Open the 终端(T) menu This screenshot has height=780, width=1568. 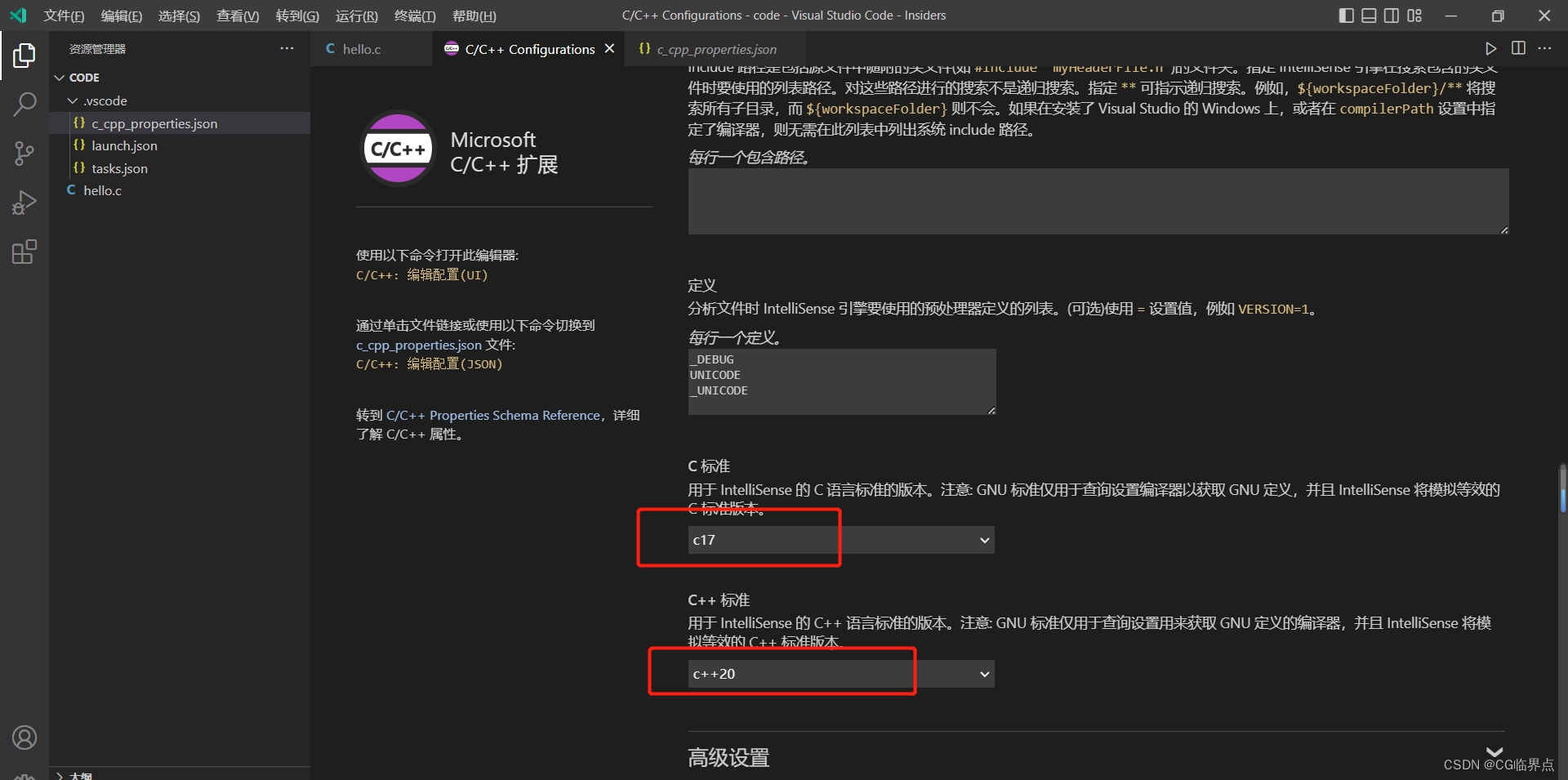click(x=415, y=16)
